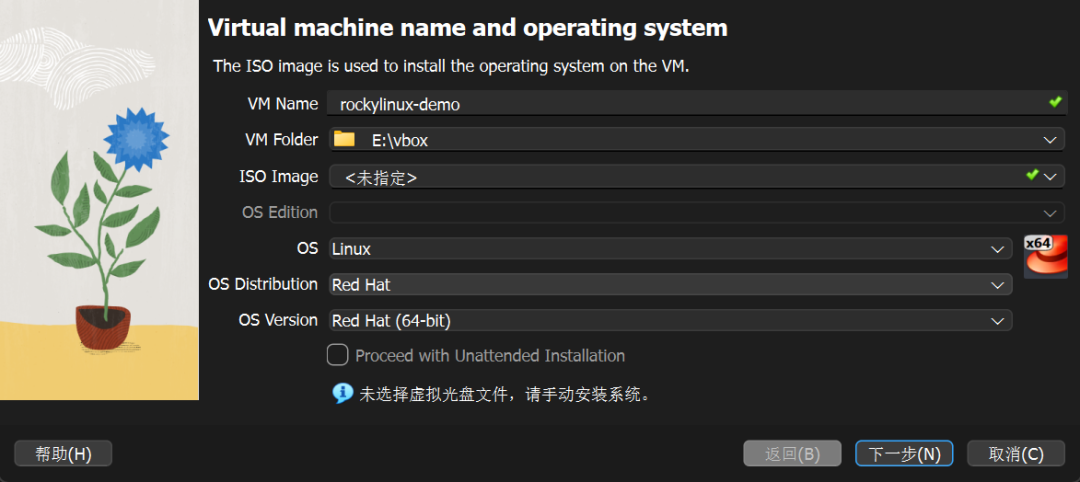Click in the VM Name text field

pos(696,104)
